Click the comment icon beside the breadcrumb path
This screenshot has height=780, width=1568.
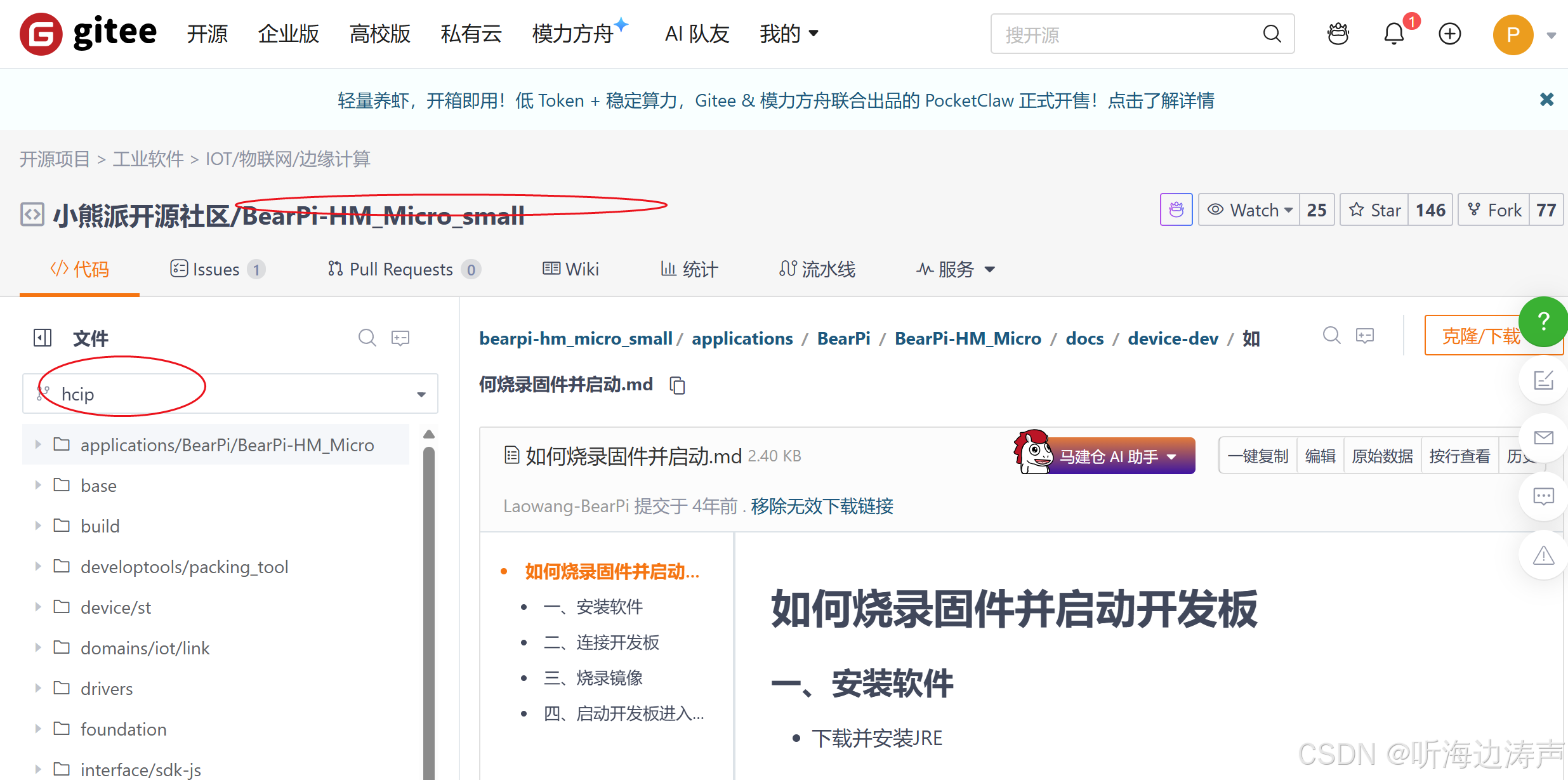point(1365,335)
